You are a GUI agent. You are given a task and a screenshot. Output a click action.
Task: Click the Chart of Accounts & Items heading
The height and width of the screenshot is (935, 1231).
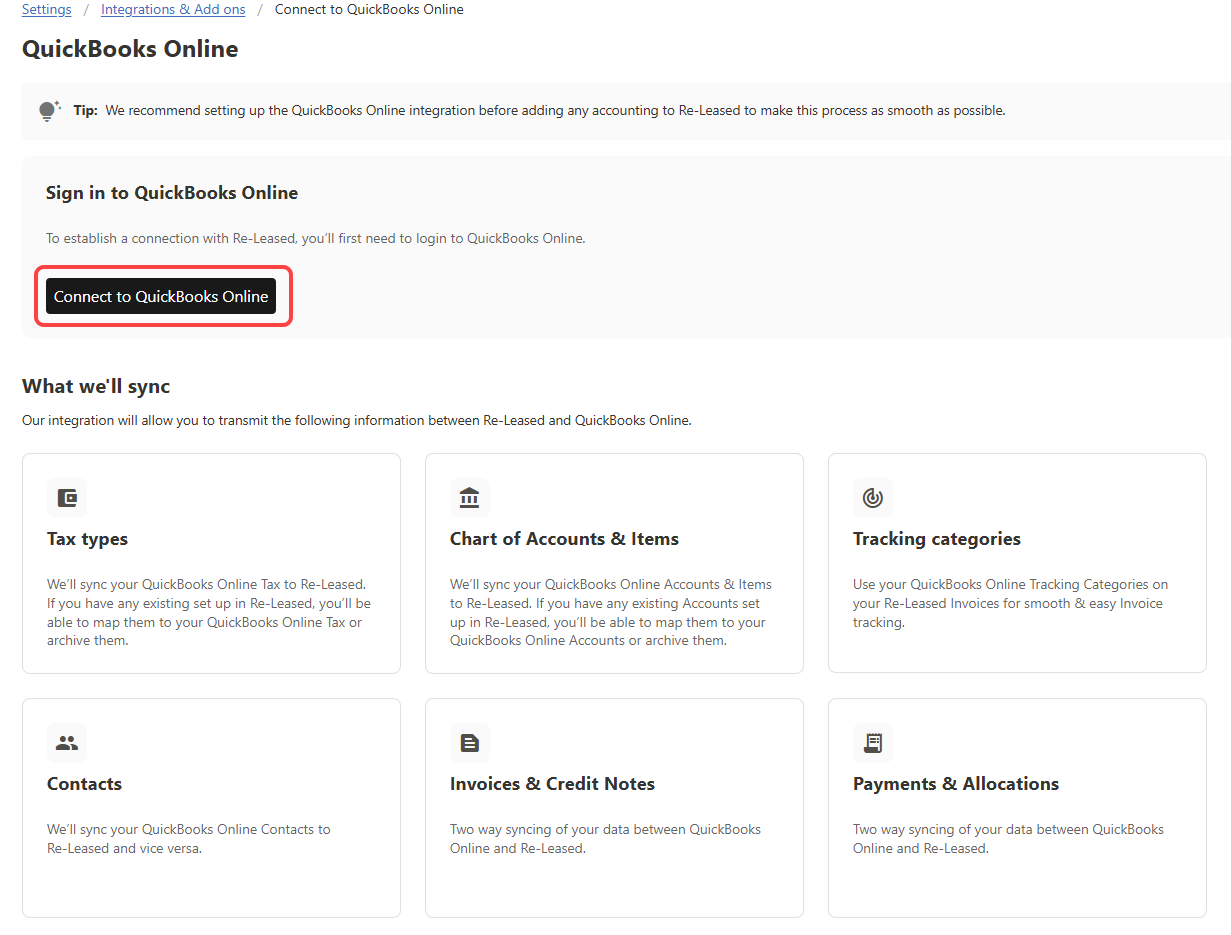pos(564,539)
